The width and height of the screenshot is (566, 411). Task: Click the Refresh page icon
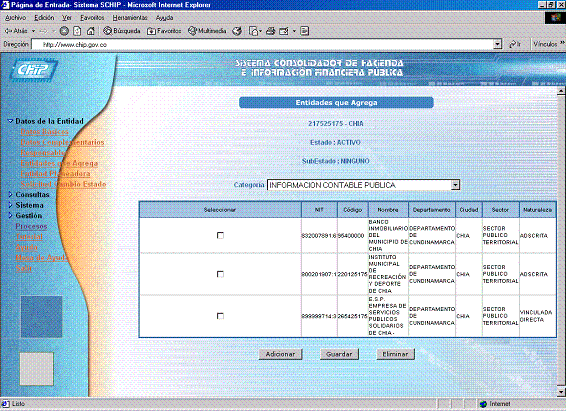tap(77, 31)
